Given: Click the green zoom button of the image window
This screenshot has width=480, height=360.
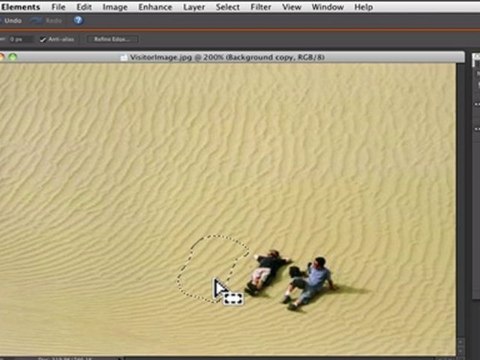Looking at the screenshot, I should point(13,57).
